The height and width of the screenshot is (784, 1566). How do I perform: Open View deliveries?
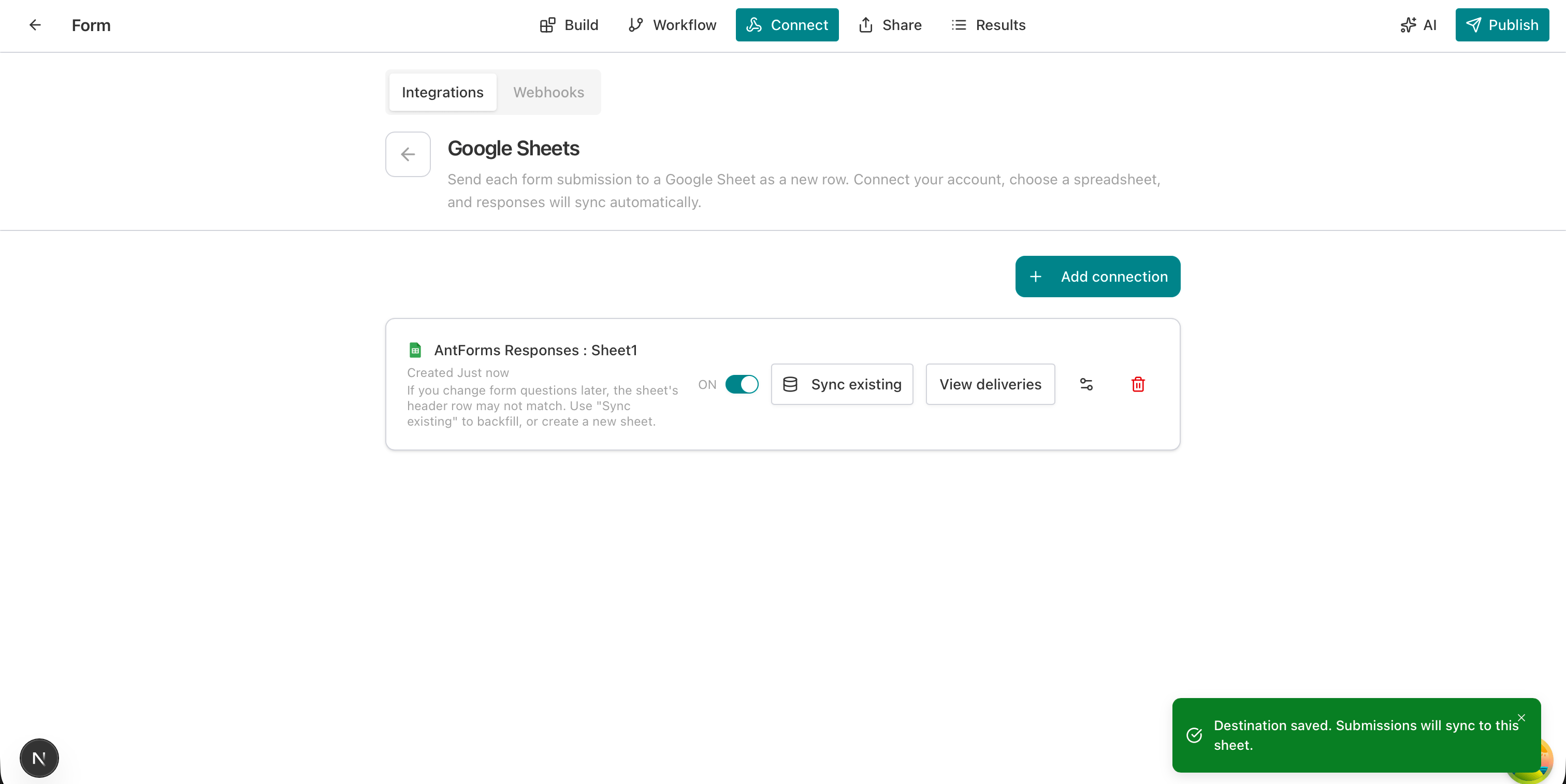(x=990, y=384)
